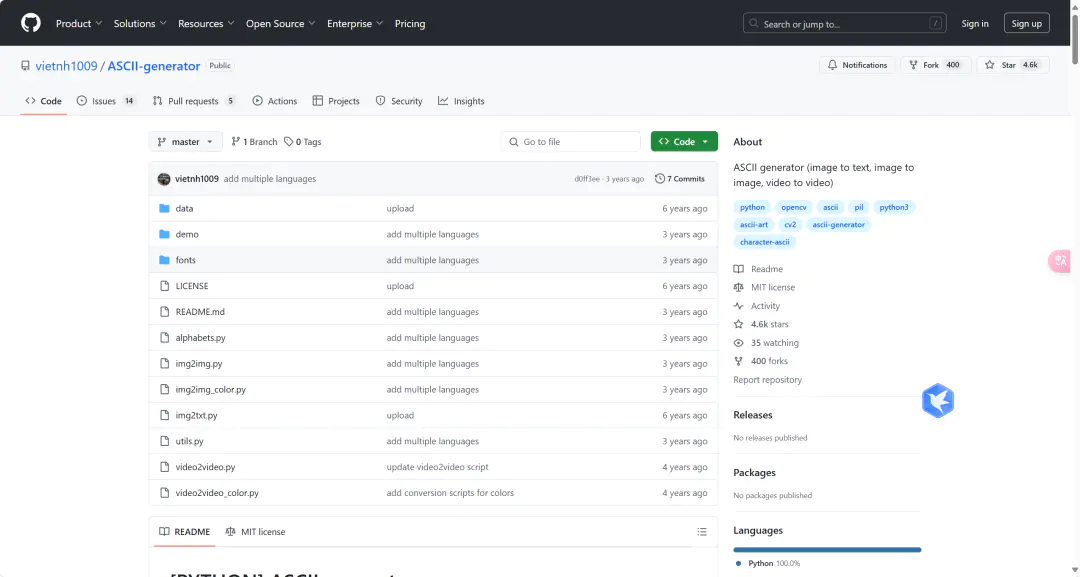Viewport: 1080px width, 577px height.
Task: Open the img2txt.py file
Action: click(x=196, y=416)
